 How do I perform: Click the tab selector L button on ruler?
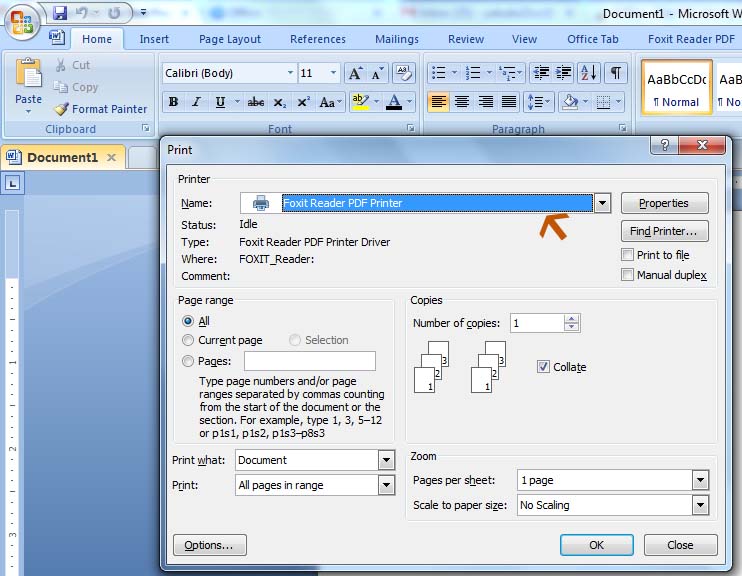click(x=13, y=183)
